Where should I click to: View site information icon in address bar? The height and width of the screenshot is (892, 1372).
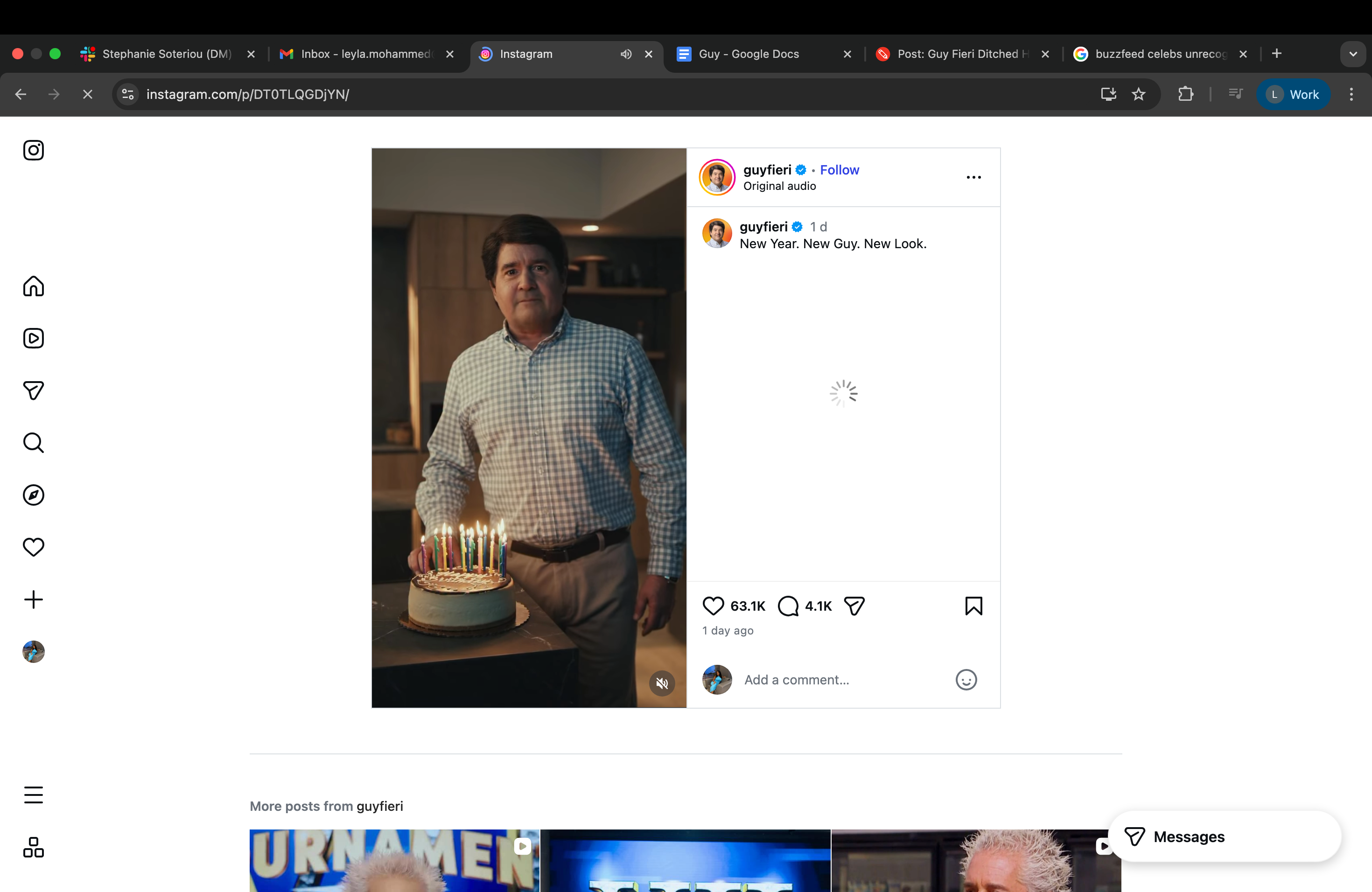(128, 95)
